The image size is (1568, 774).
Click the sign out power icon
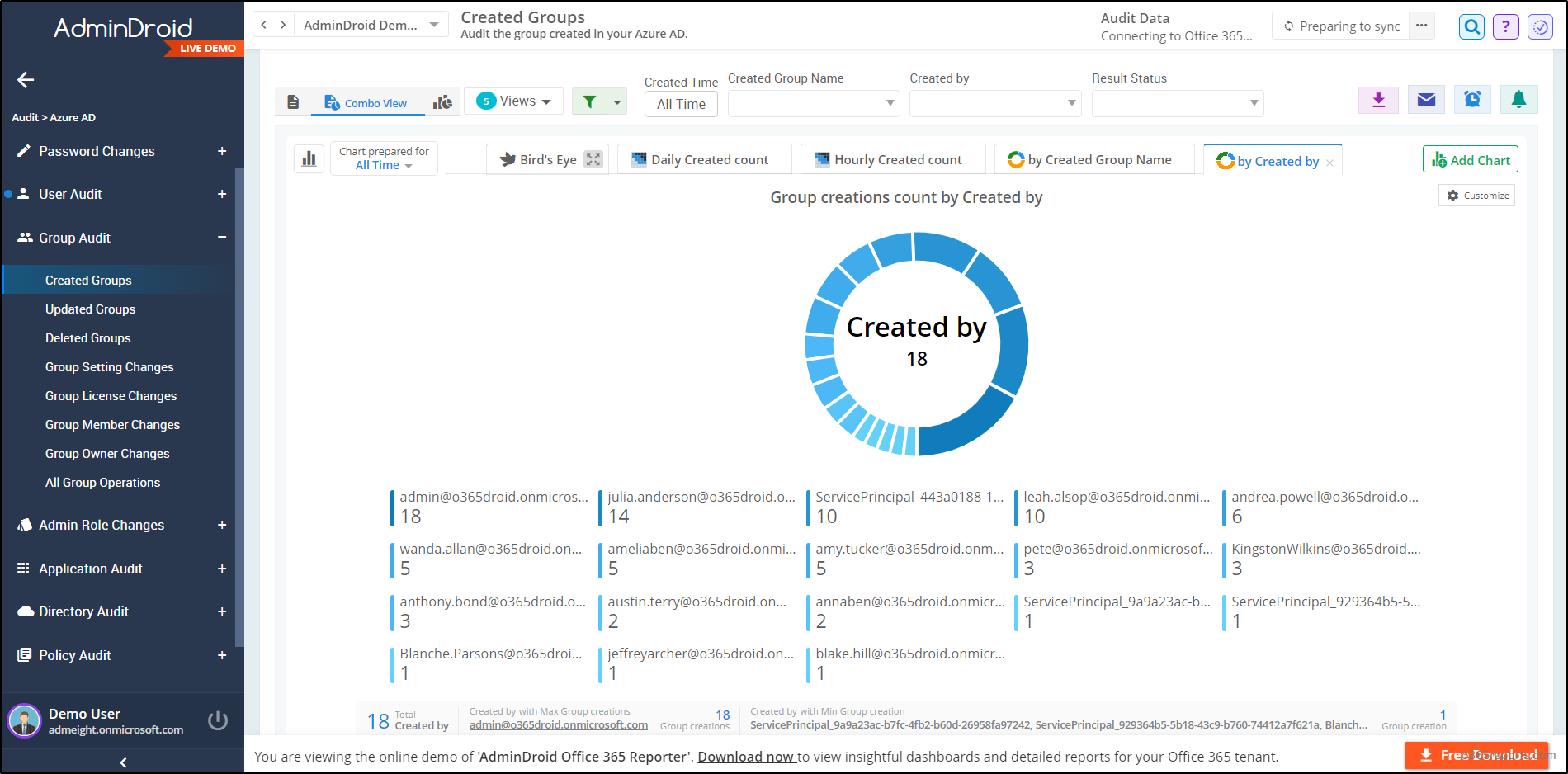(x=218, y=720)
